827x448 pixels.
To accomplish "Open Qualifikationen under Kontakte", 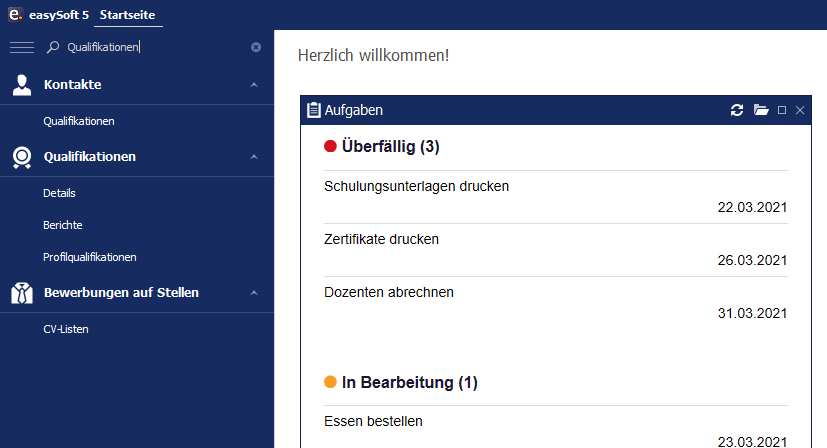I will (79, 121).
